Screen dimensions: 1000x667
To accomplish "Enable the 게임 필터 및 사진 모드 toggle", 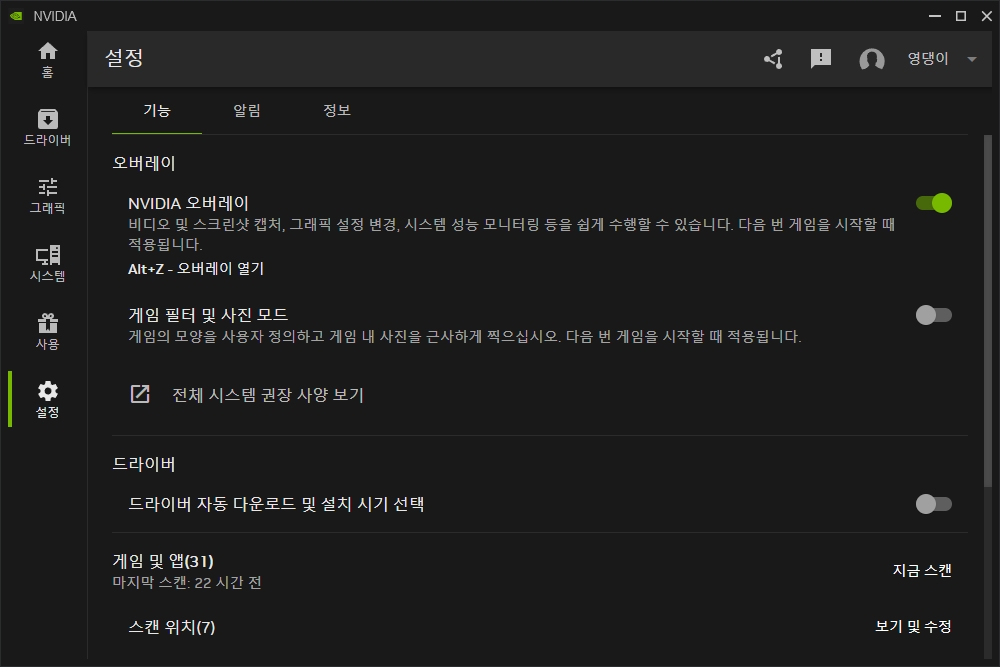I will tap(934, 315).
